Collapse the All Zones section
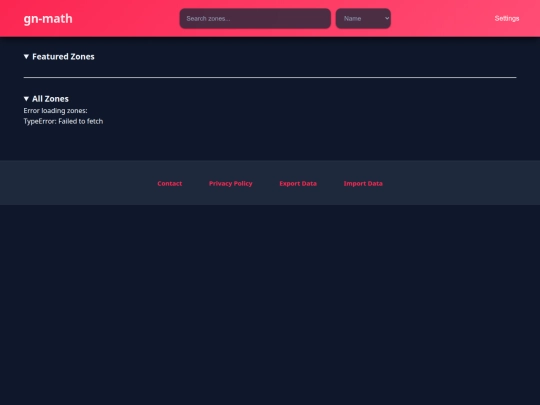Image resolution: width=540 pixels, height=405 pixels. pyautogui.click(x=46, y=99)
